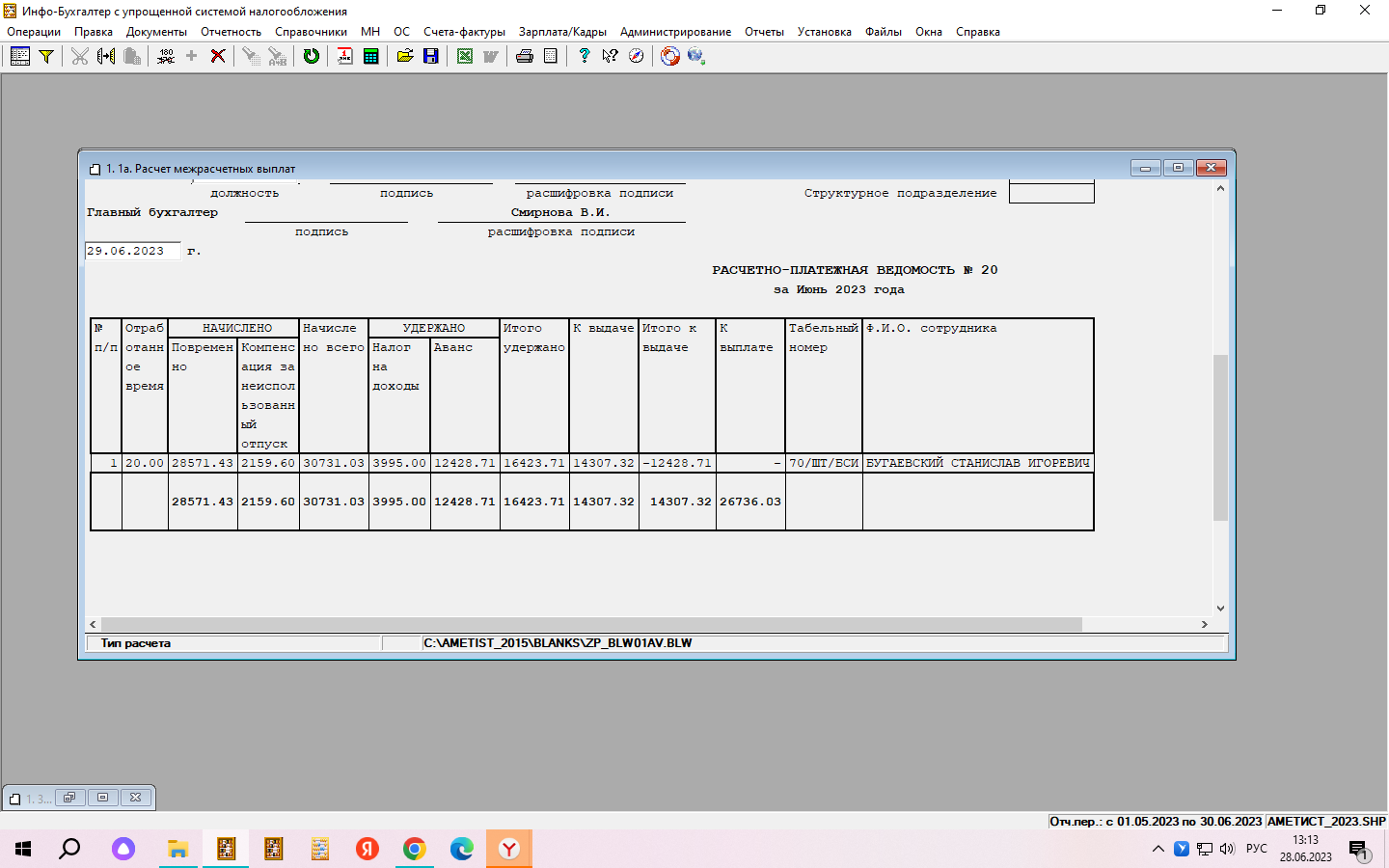
Task: Click the Структурное подразделение empty field
Action: point(1051,192)
